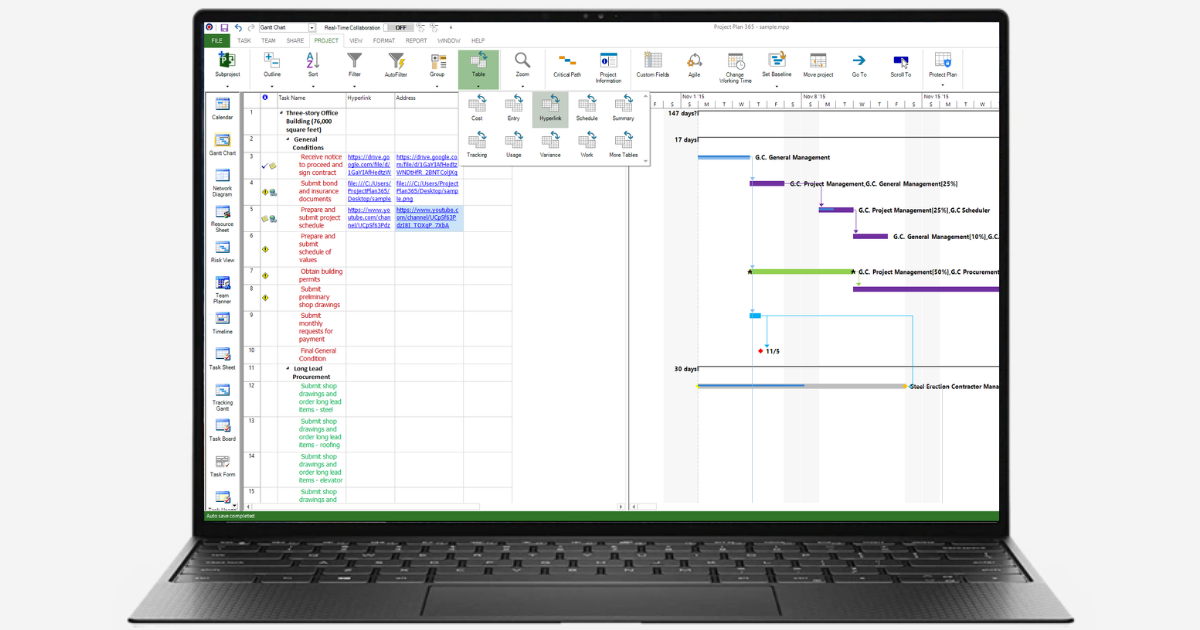Collapse Three-story Office Building summary task
This screenshot has height=630, width=1200.
point(281,113)
